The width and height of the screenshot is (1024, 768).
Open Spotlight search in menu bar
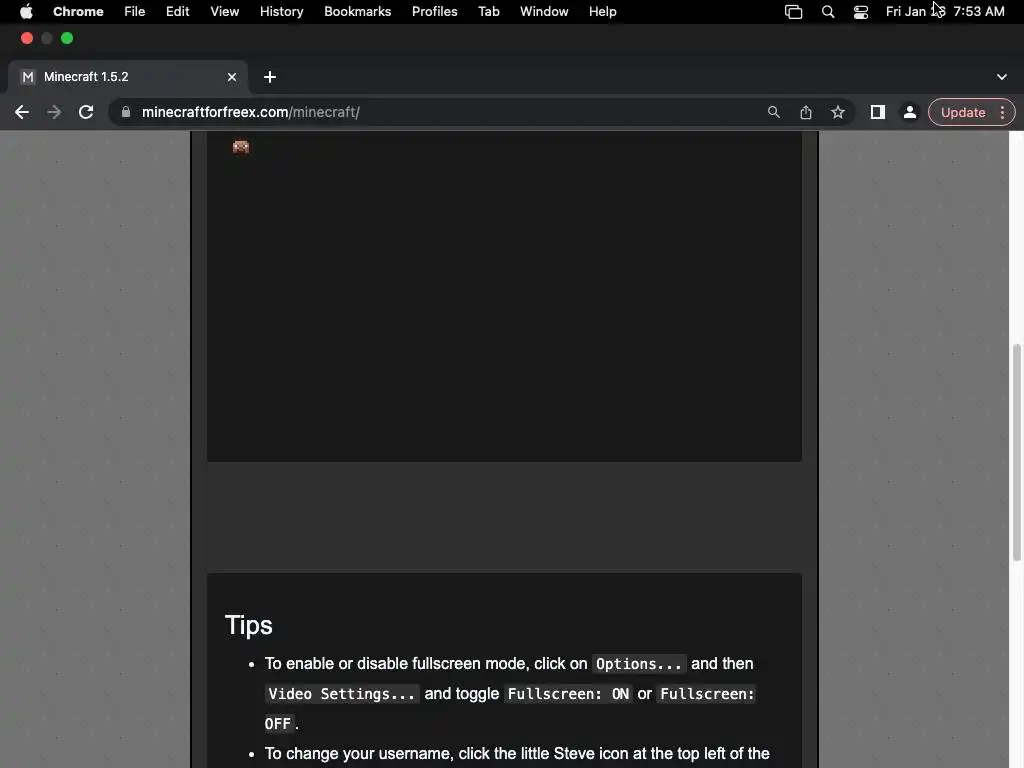pos(828,12)
